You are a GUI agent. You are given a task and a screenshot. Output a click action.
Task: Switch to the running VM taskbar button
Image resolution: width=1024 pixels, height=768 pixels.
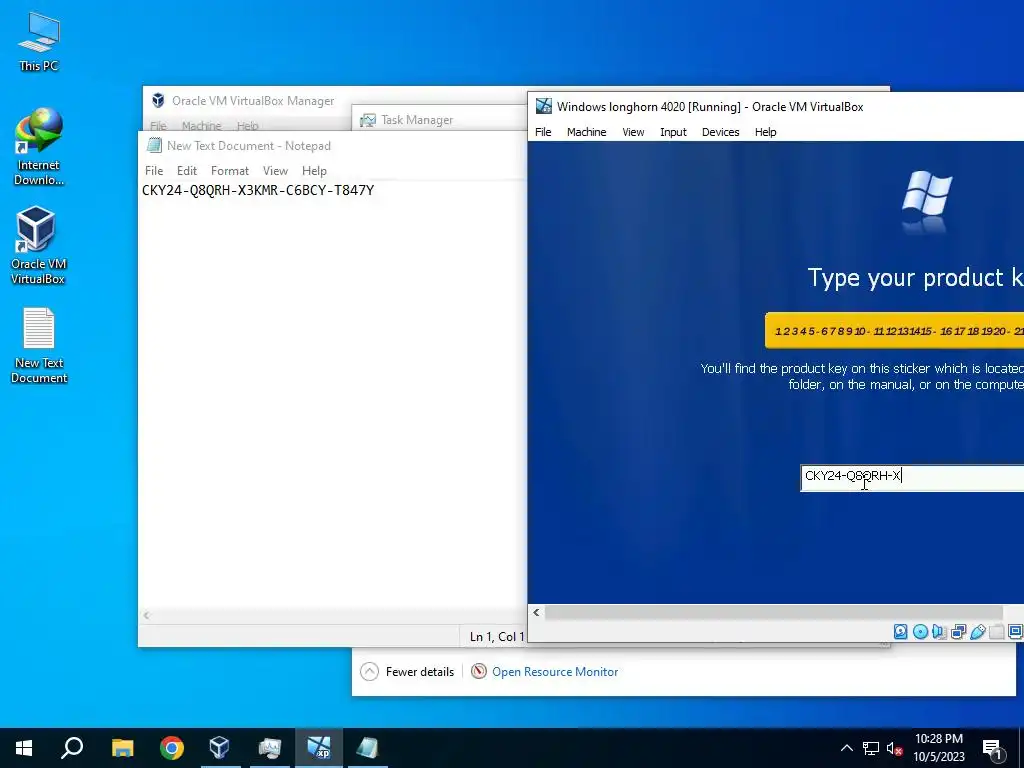(x=319, y=748)
